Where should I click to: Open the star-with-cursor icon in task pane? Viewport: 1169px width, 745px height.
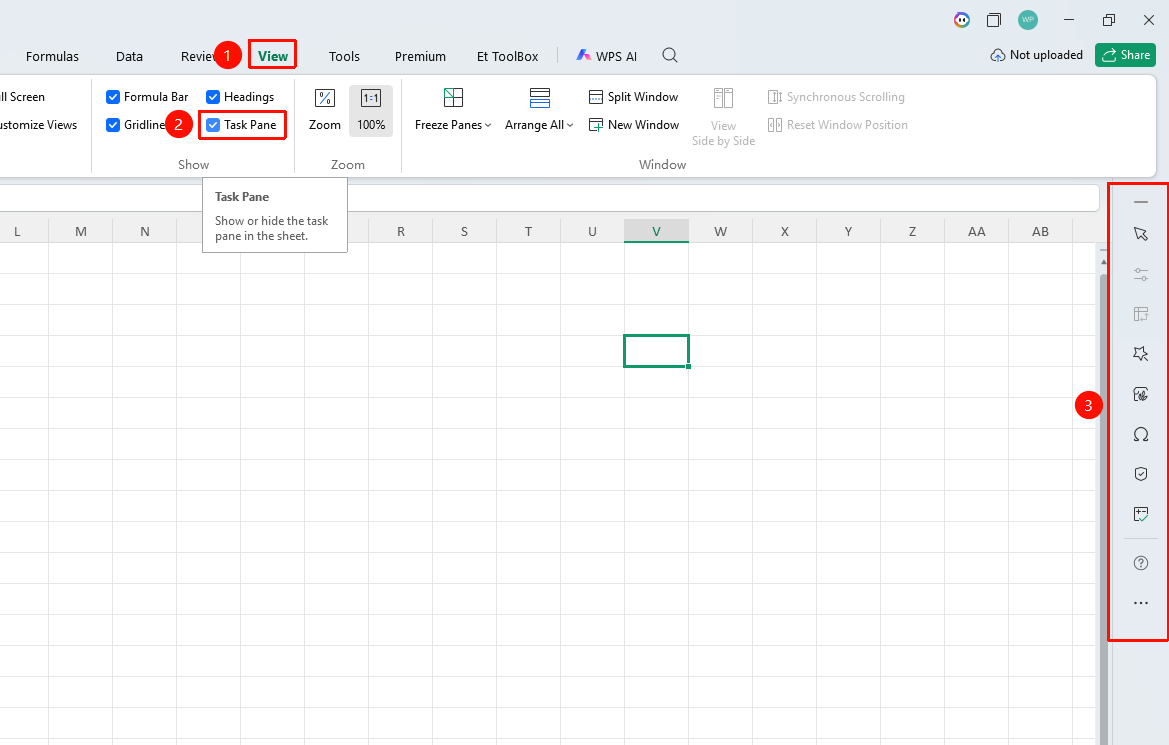(1141, 353)
